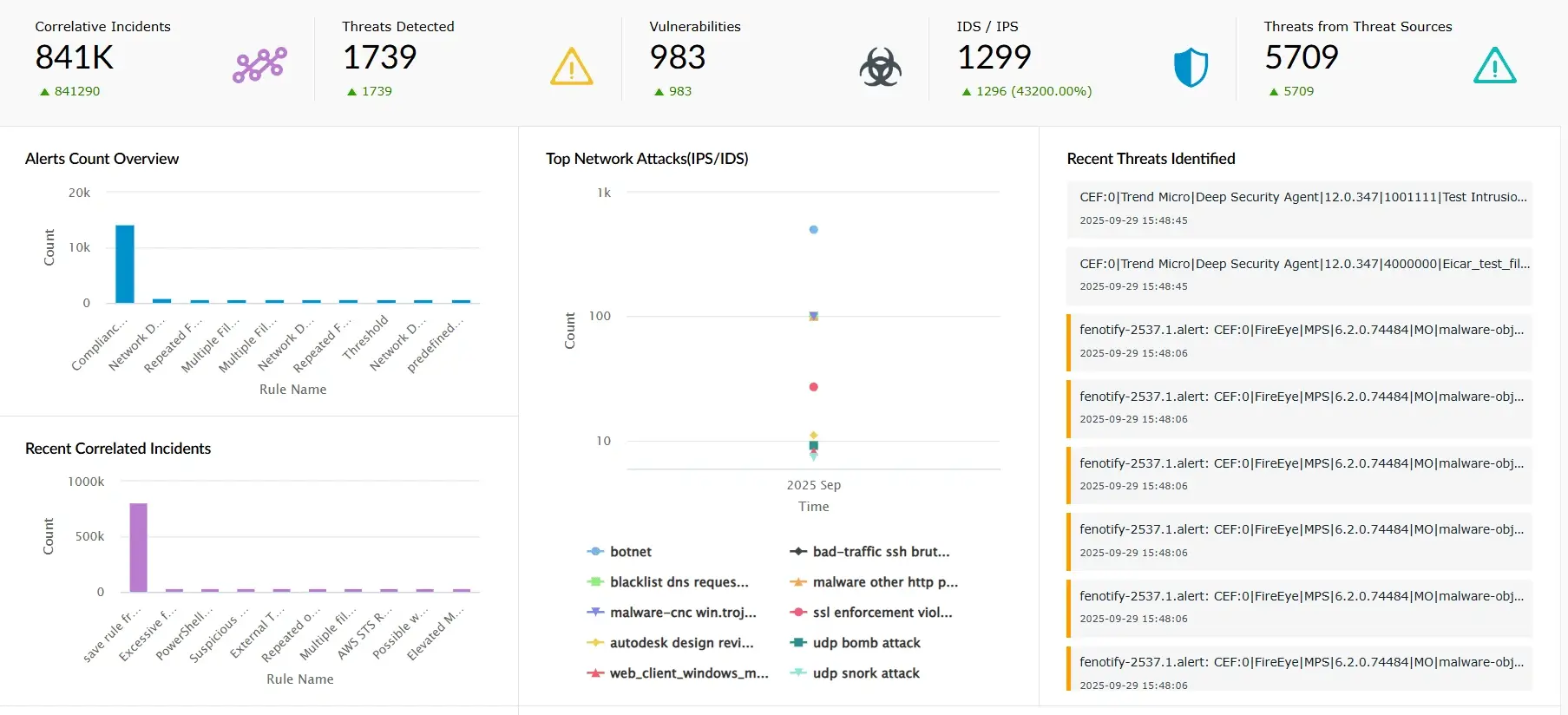Screen dimensions: 1568x715
Task: Open the Threat Sources 5709 count
Action: pos(1302,57)
